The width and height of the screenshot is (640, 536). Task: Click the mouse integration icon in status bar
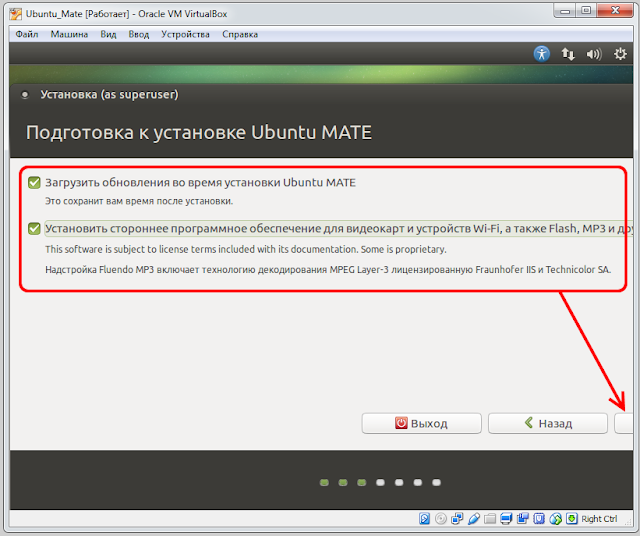coord(556,518)
